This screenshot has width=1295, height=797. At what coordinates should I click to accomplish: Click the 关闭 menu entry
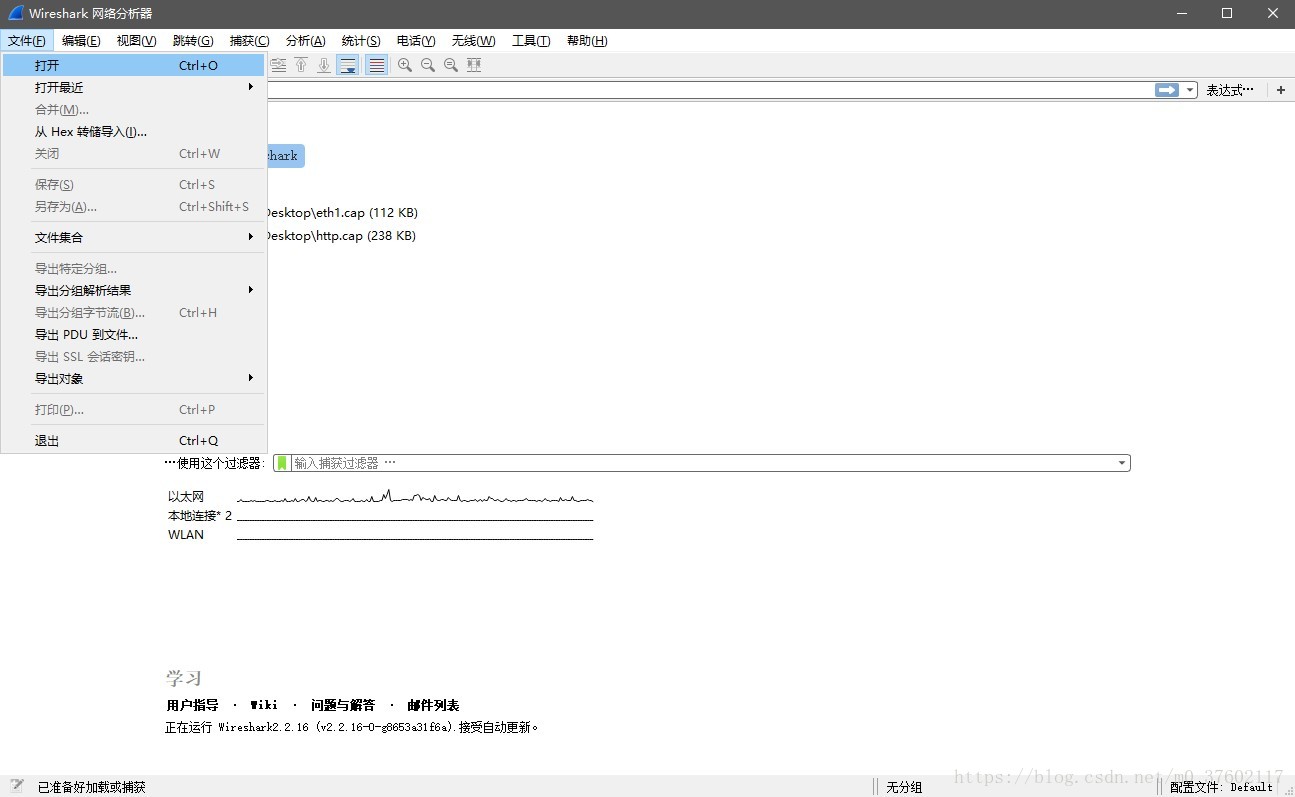pyautogui.click(x=134, y=153)
